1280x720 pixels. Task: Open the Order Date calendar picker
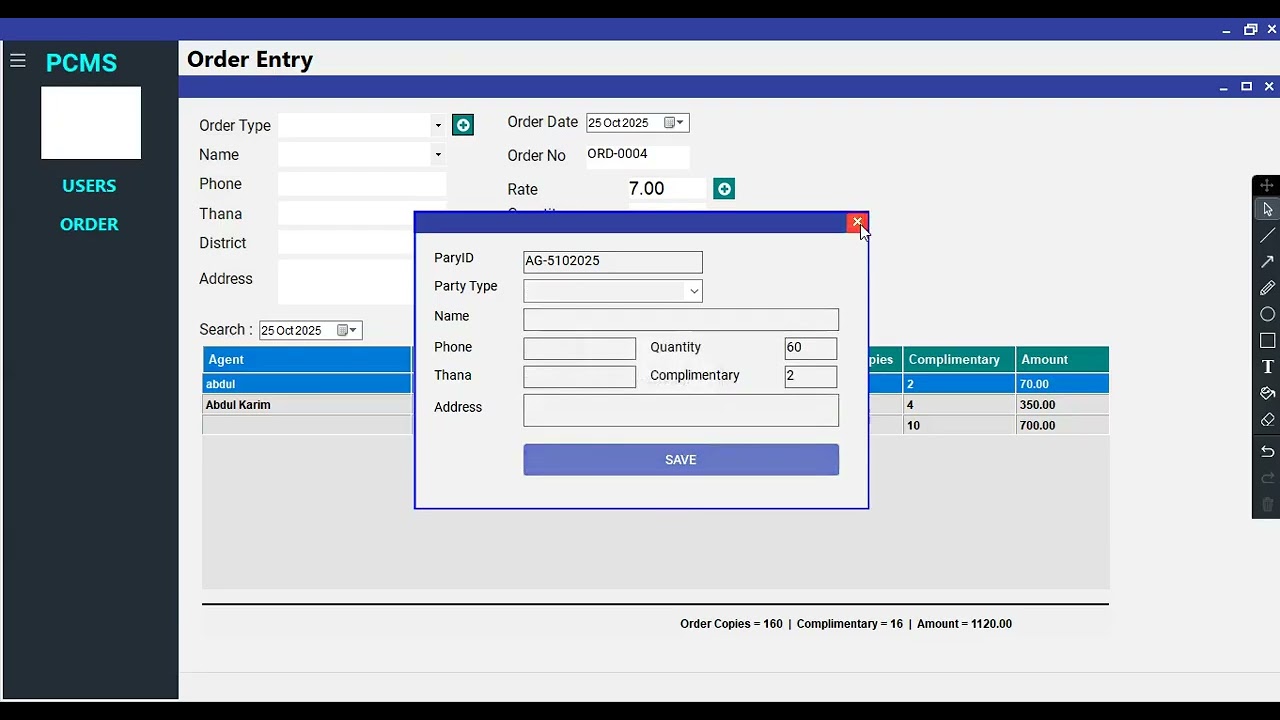[674, 123]
